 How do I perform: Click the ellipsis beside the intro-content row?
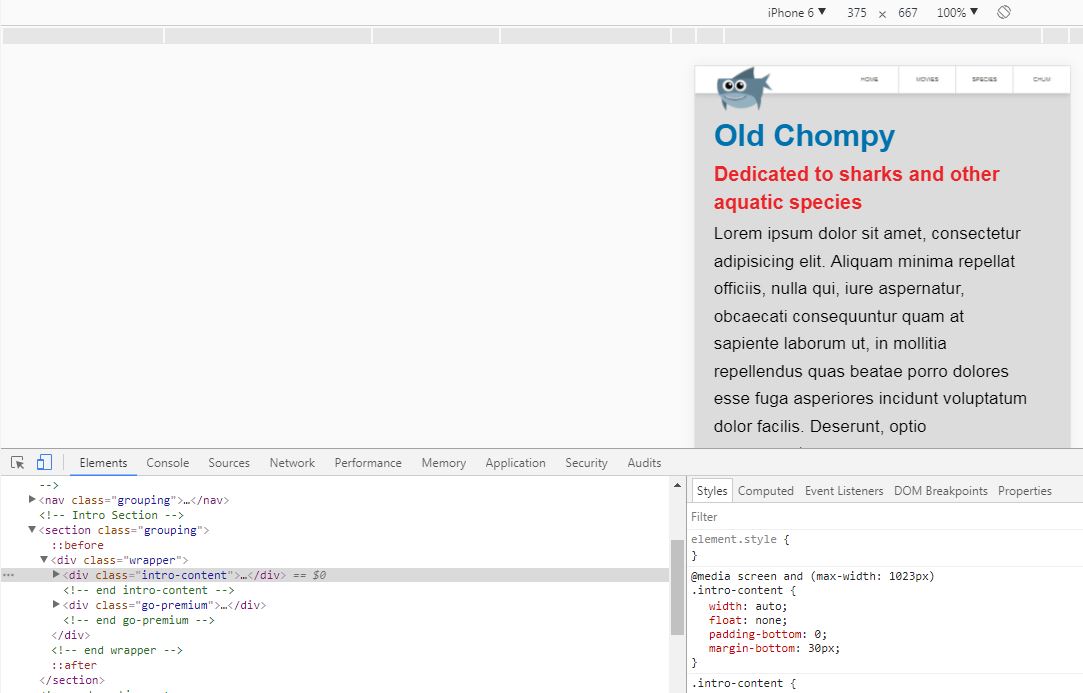point(8,576)
